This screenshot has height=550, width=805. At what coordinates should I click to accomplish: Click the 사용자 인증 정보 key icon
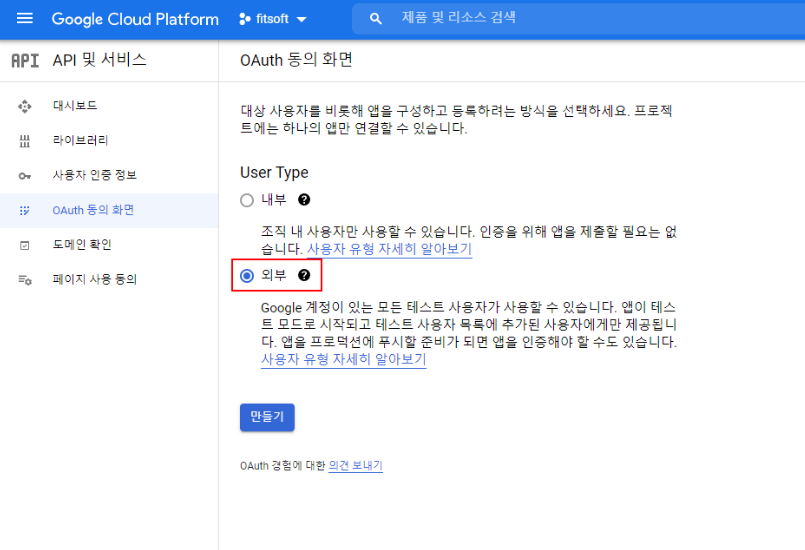pos(25,176)
